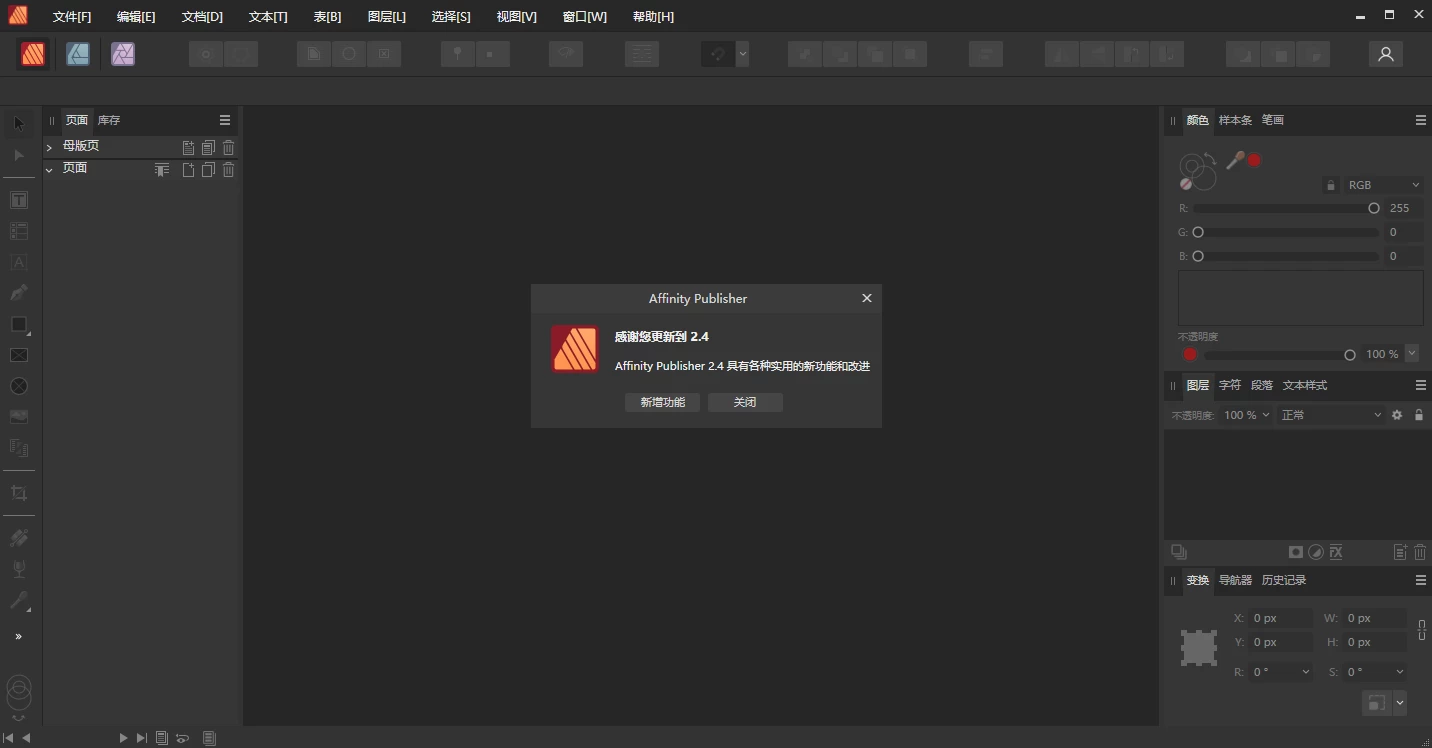Click the 关闭 button to dismiss the dialog
The height and width of the screenshot is (748, 1432).
tap(745, 402)
